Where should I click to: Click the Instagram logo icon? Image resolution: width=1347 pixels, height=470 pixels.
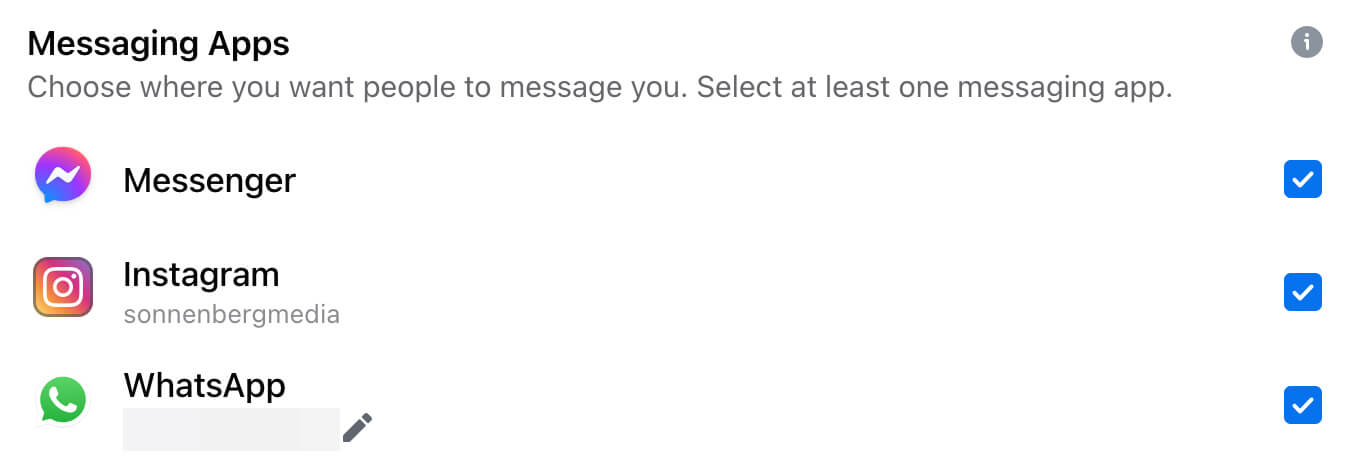63,287
